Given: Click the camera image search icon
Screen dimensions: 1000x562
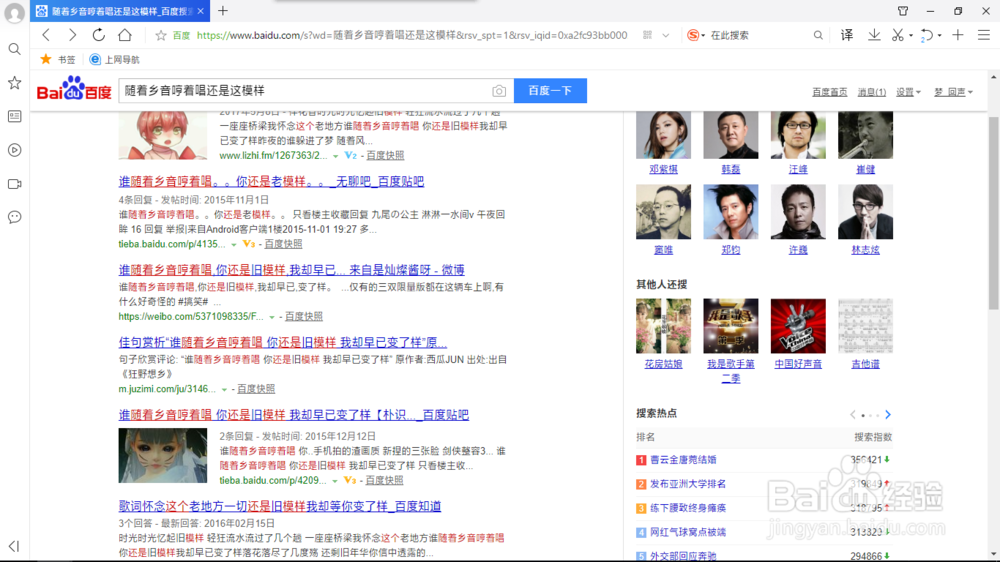Looking at the screenshot, I should point(499,91).
